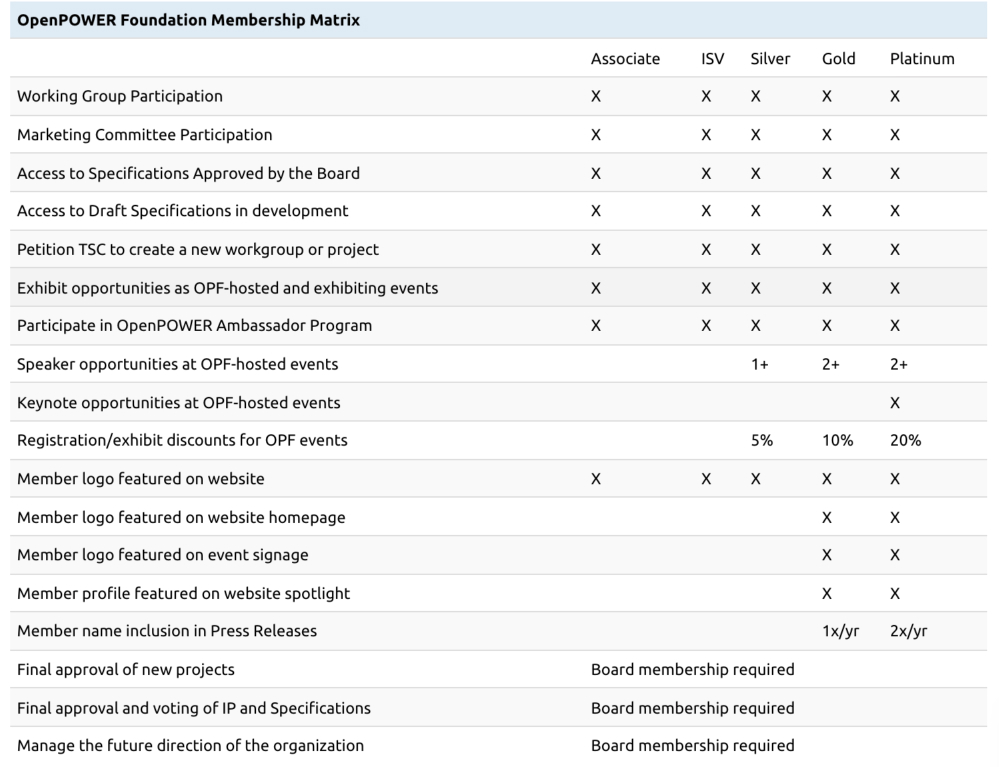The height and width of the screenshot is (767, 999).
Task: Click the Gold column header
Action: pyautogui.click(x=838, y=58)
